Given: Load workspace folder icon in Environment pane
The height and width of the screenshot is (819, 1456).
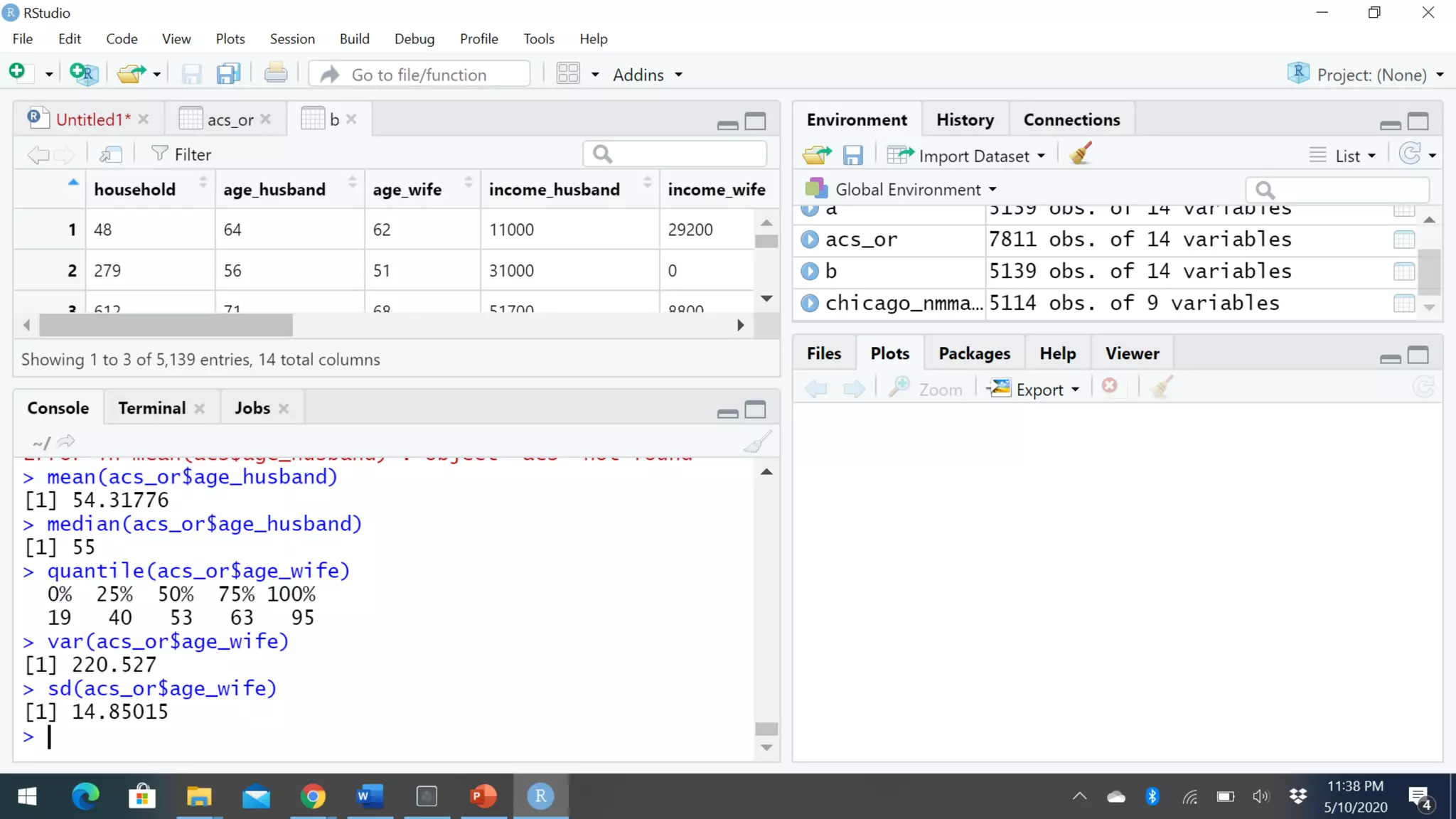Looking at the screenshot, I should [817, 155].
